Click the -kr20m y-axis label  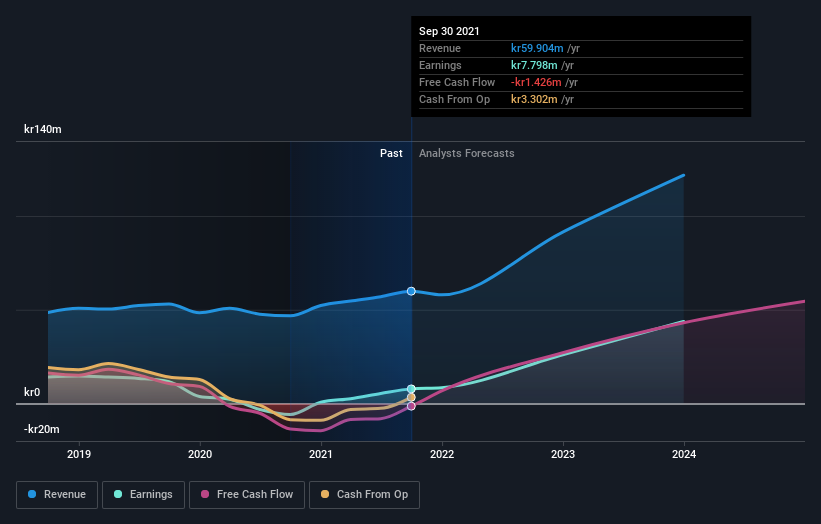click(42, 429)
